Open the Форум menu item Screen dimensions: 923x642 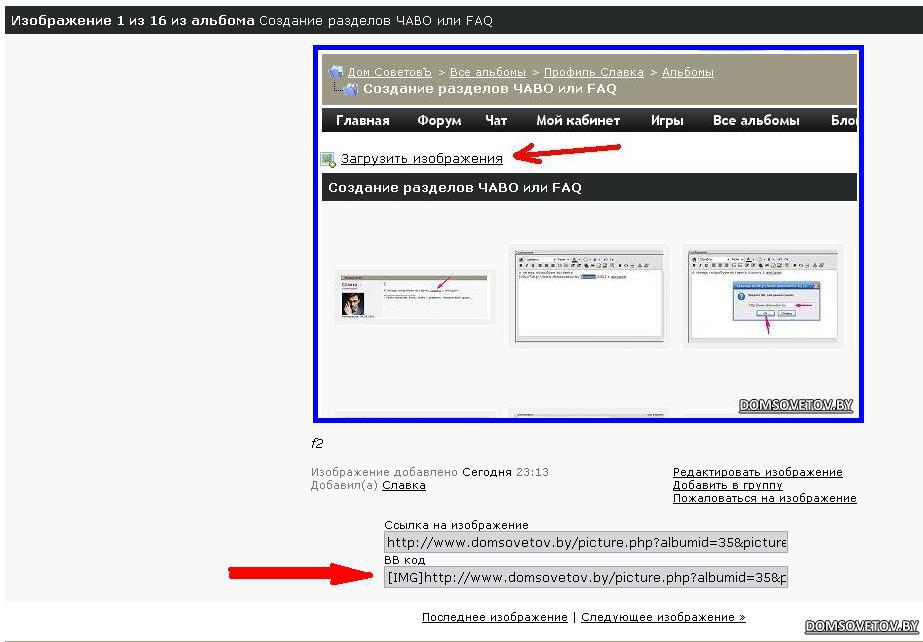(x=439, y=120)
